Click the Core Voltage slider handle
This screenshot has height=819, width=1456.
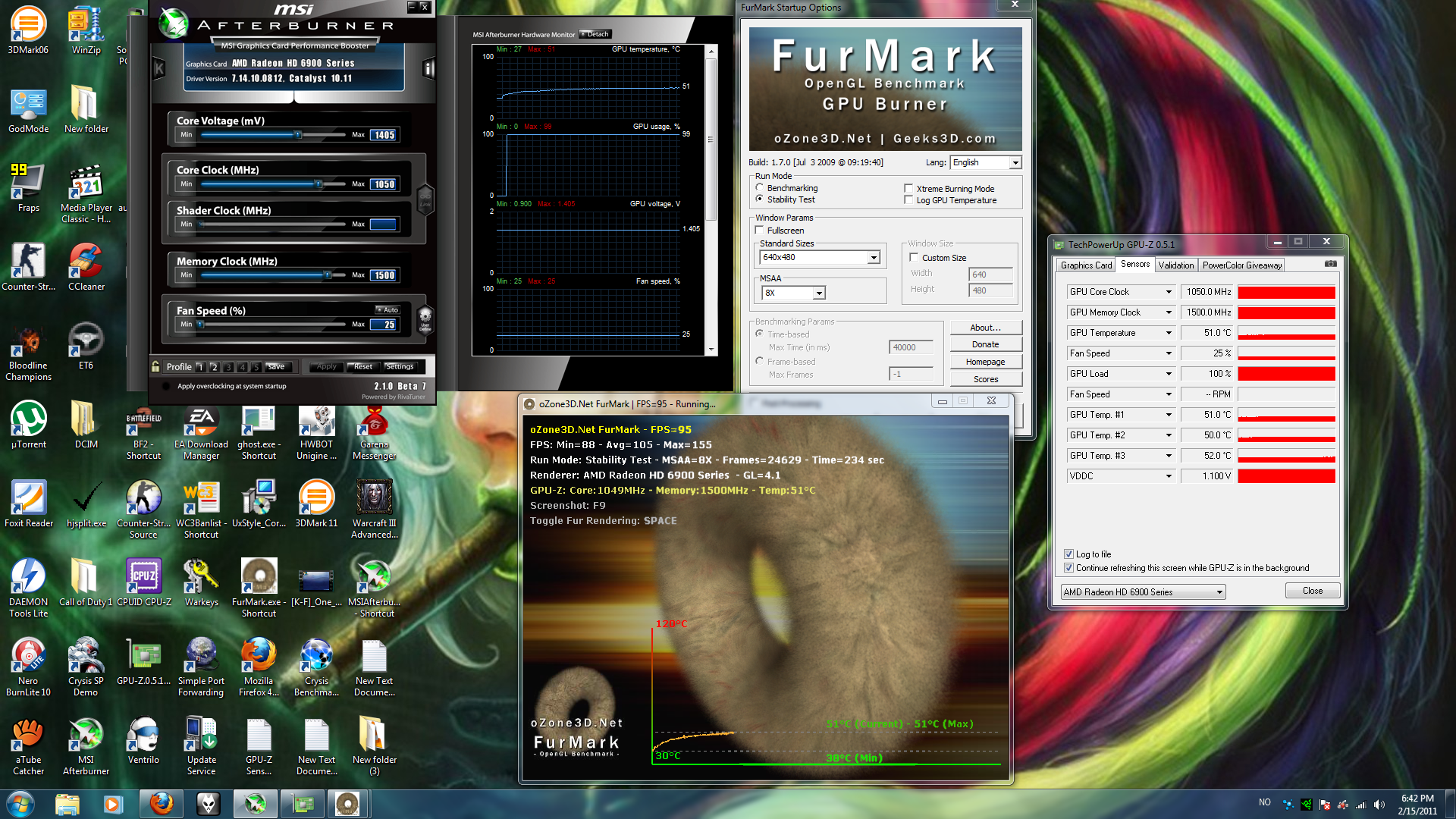click(298, 134)
